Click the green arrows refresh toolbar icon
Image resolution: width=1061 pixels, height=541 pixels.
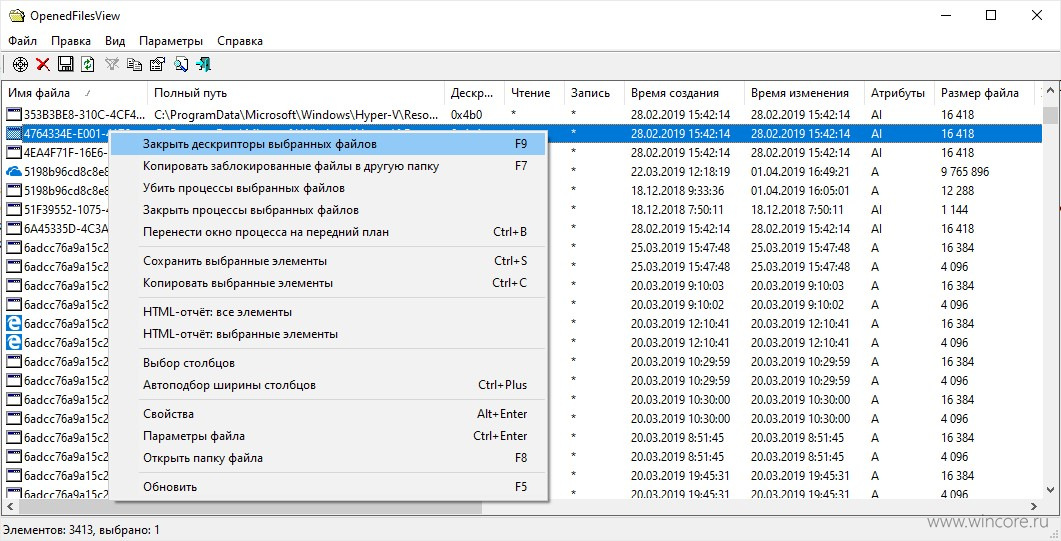(88, 64)
